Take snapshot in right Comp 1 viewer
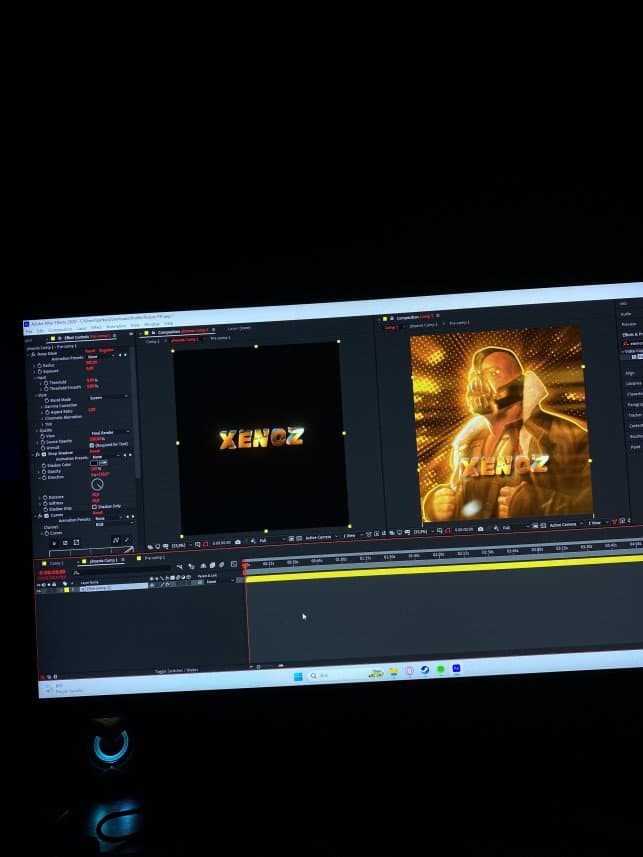This screenshot has width=643, height=857. coord(481,529)
